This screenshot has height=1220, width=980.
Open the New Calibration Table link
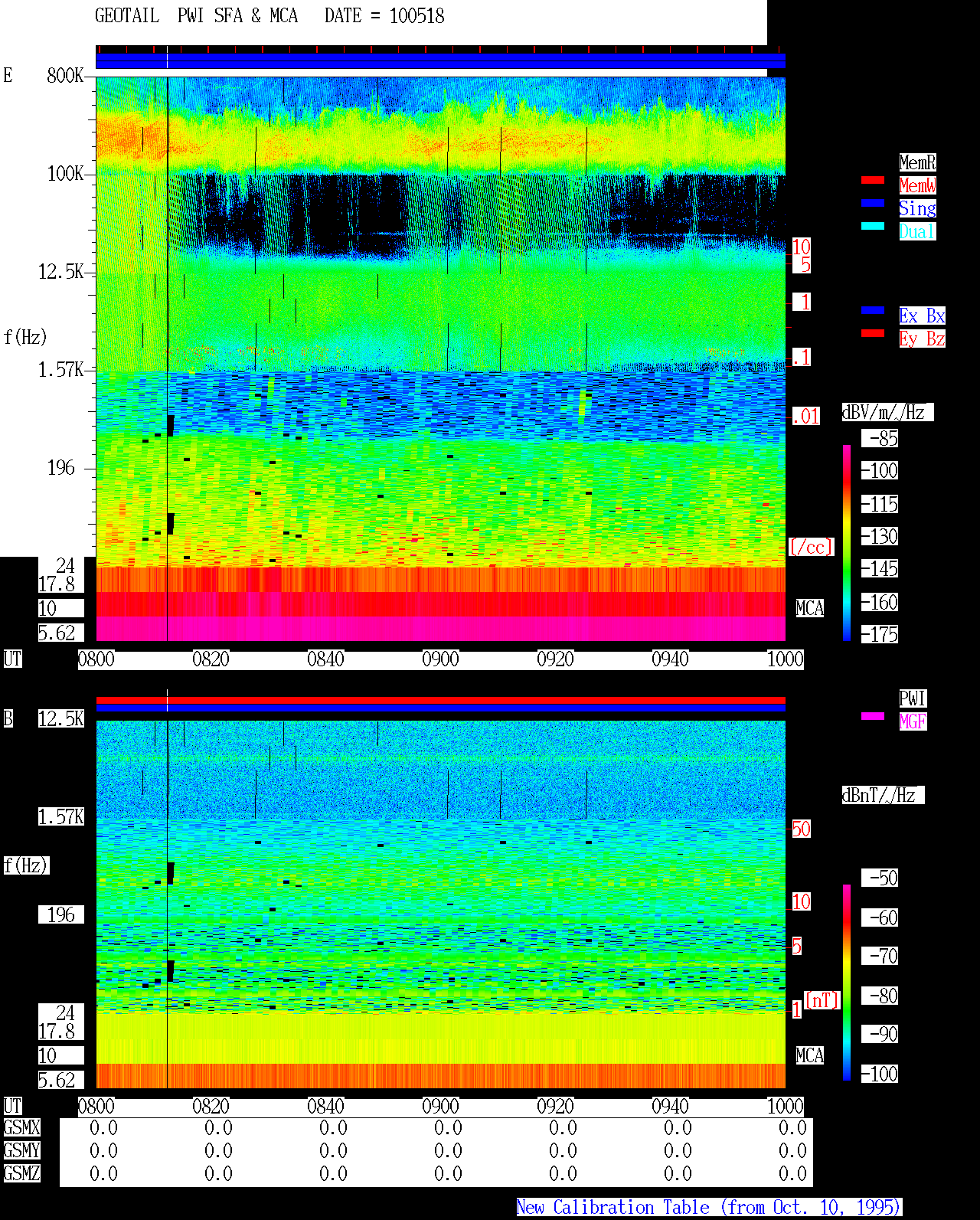[x=709, y=1208]
